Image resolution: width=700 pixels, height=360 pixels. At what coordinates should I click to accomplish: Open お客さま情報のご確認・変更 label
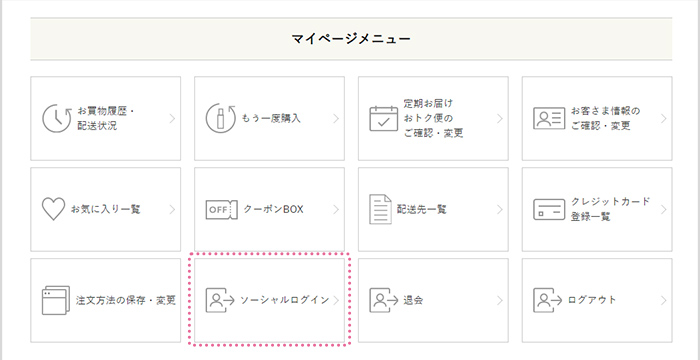pyautogui.click(x=605, y=118)
